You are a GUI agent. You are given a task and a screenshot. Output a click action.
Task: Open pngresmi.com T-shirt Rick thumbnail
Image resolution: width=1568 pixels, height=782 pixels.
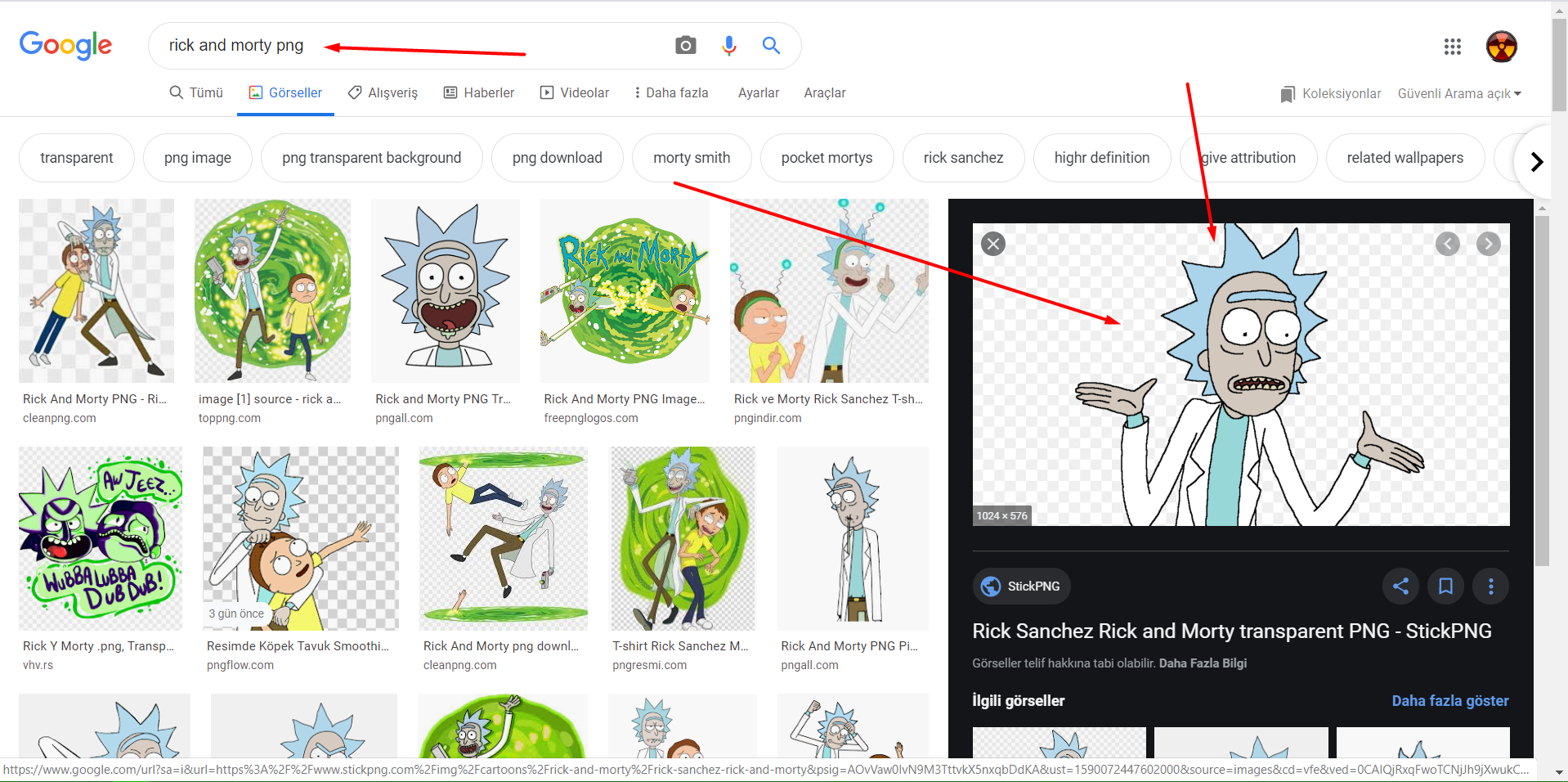point(683,538)
